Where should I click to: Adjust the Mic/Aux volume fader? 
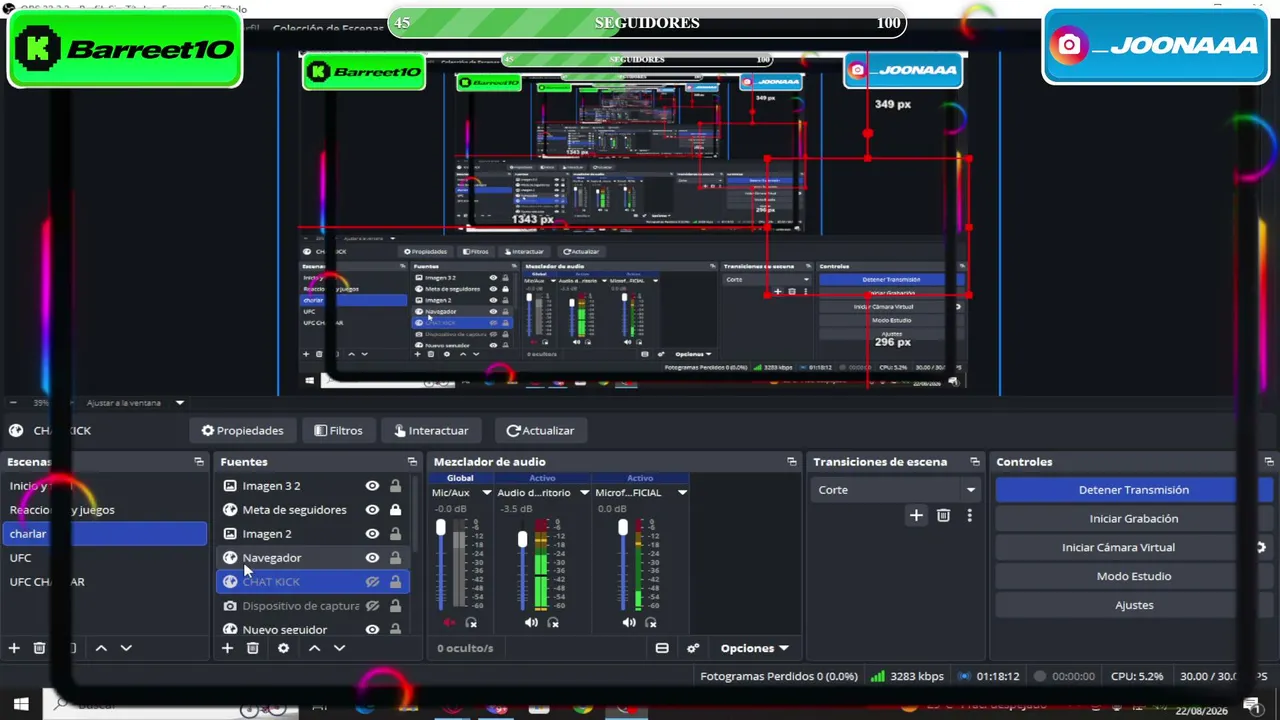click(440, 528)
